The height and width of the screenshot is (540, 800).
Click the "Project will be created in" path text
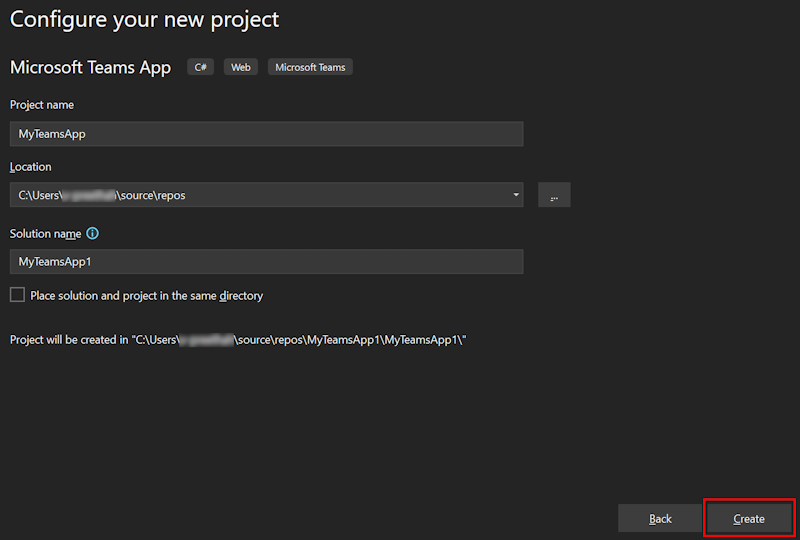pos(238,339)
